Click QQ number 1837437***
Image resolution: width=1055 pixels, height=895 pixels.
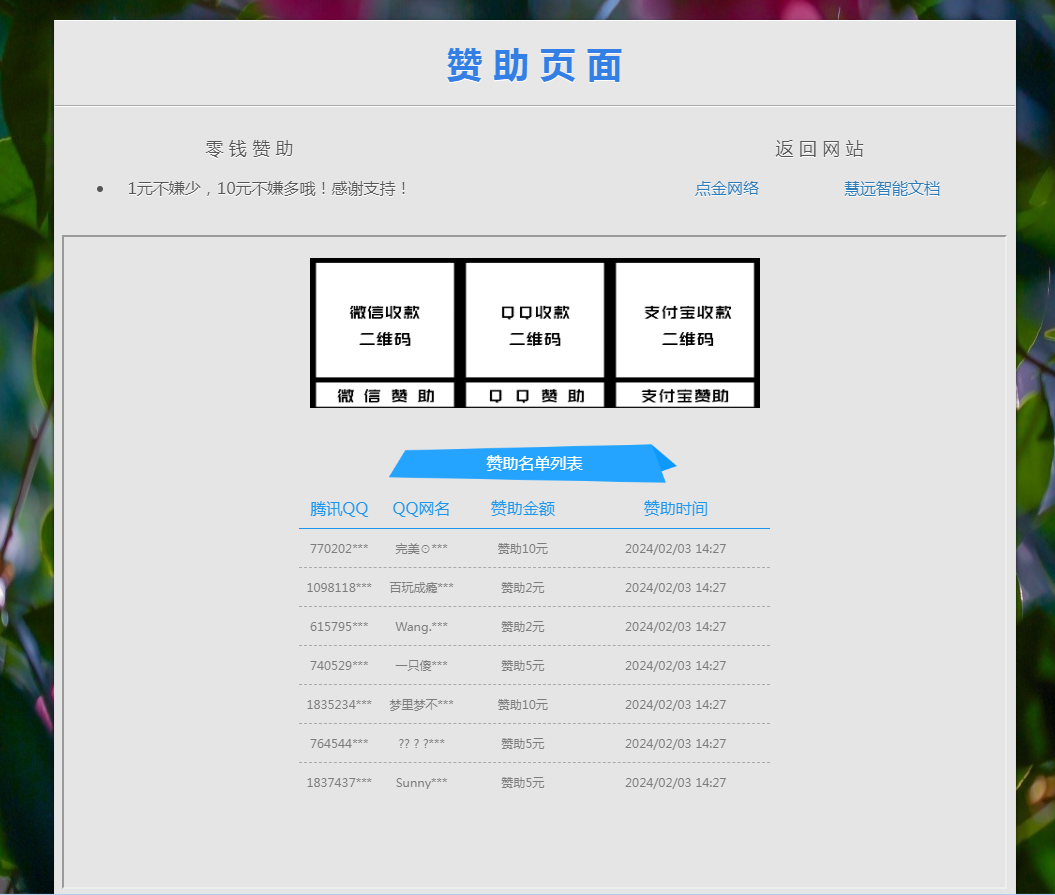pyautogui.click(x=339, y=783)
